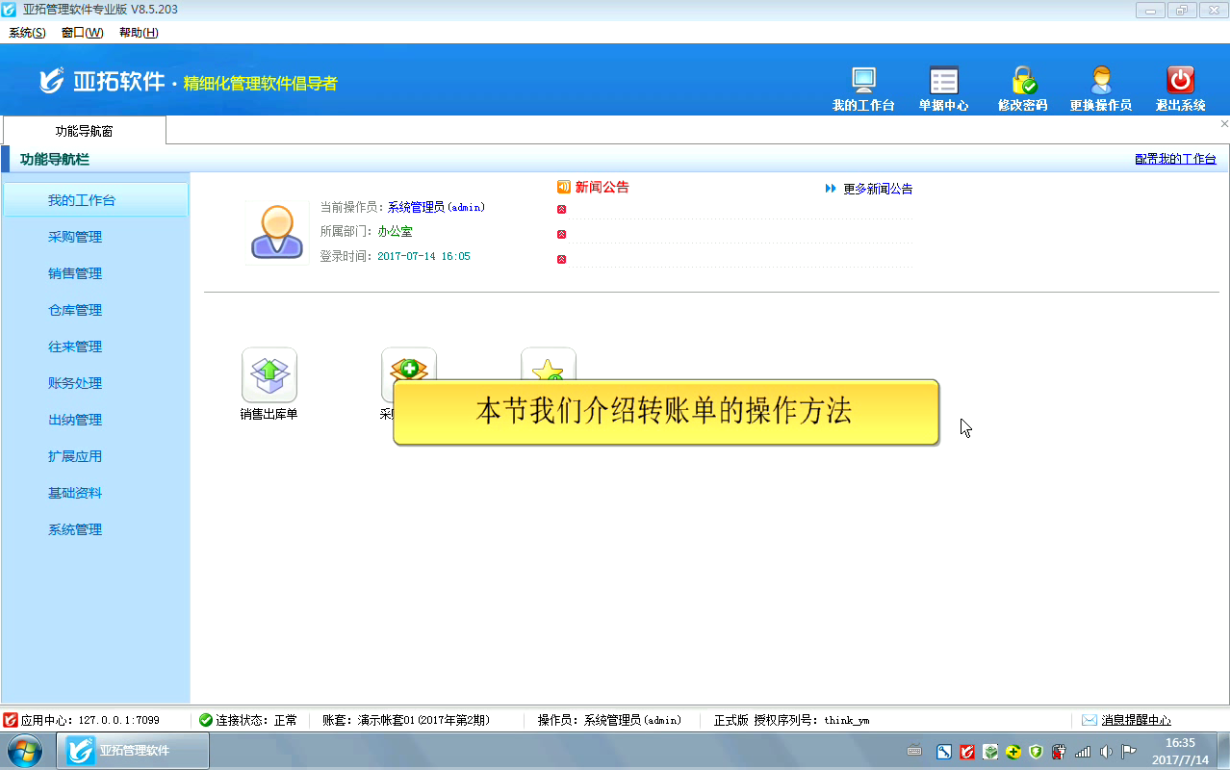The height and width of the screenshot is (770, 1230).
Task: Open the 帮助(H) menu
Action: (138, 33)
